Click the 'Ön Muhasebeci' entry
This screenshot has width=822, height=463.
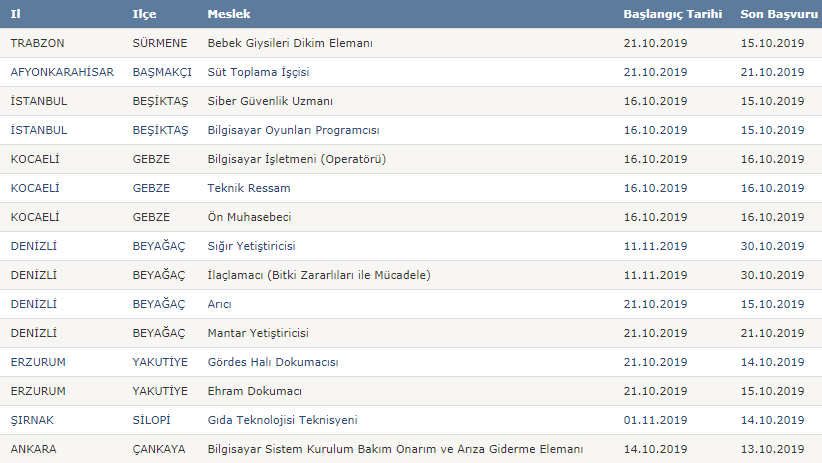coord(249,217)
